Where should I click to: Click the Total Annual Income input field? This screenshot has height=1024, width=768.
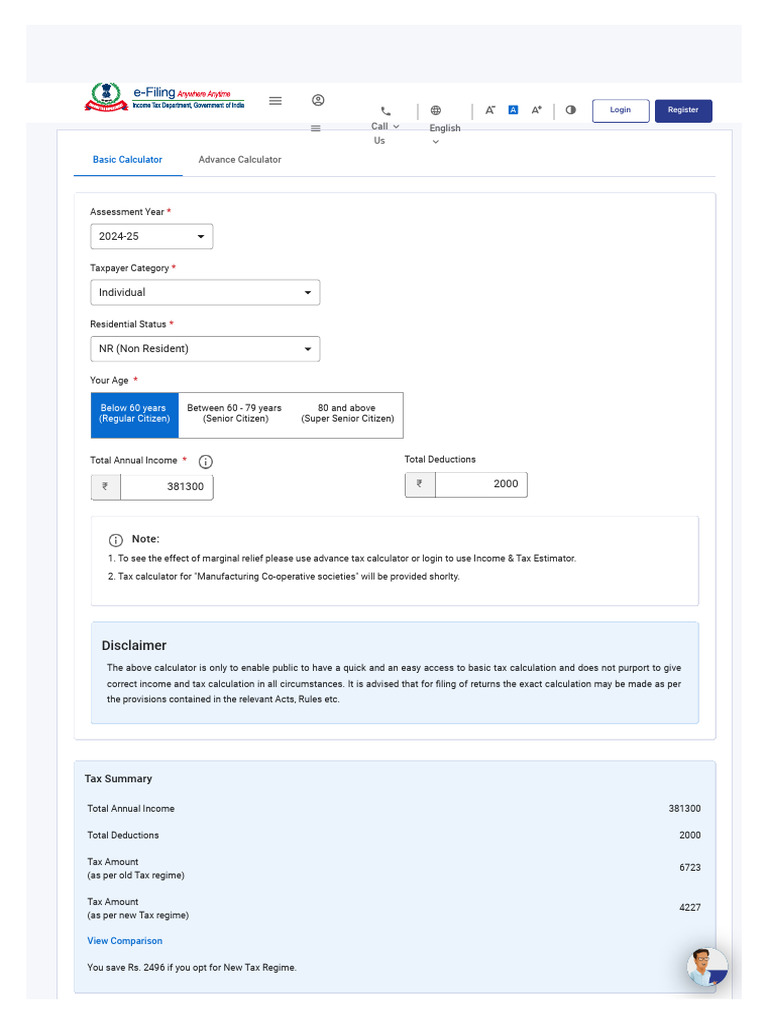167,487
